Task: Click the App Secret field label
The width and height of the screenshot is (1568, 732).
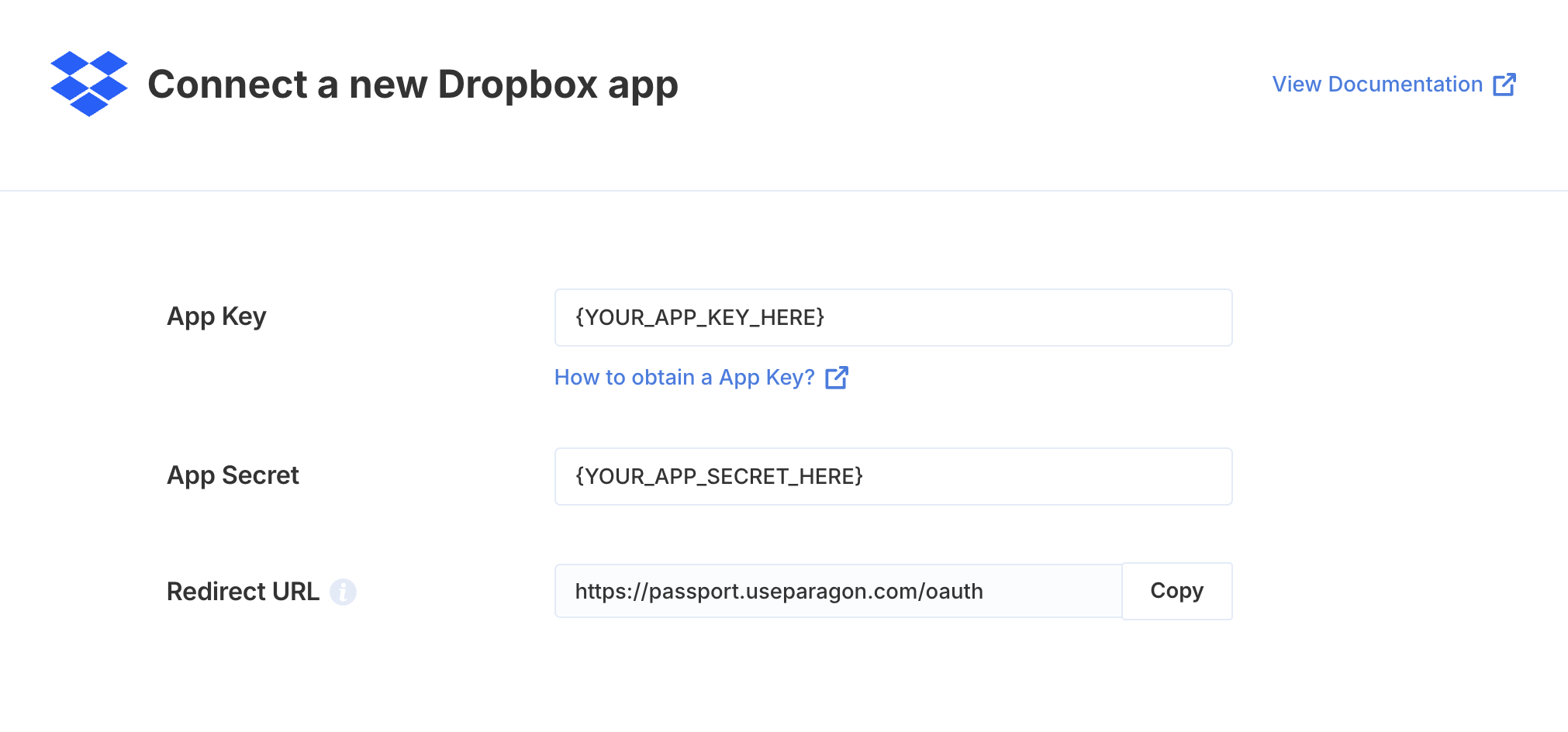Action: click(x=233, y=475)
